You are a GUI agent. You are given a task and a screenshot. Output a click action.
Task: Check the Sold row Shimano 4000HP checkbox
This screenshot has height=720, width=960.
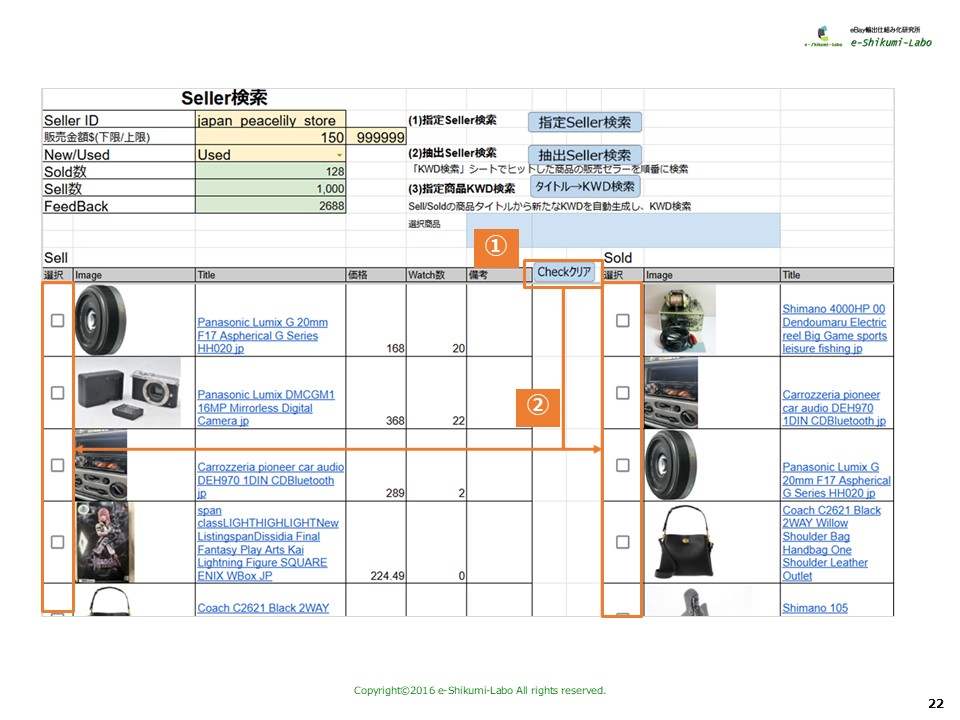click(x=623, y=320)
